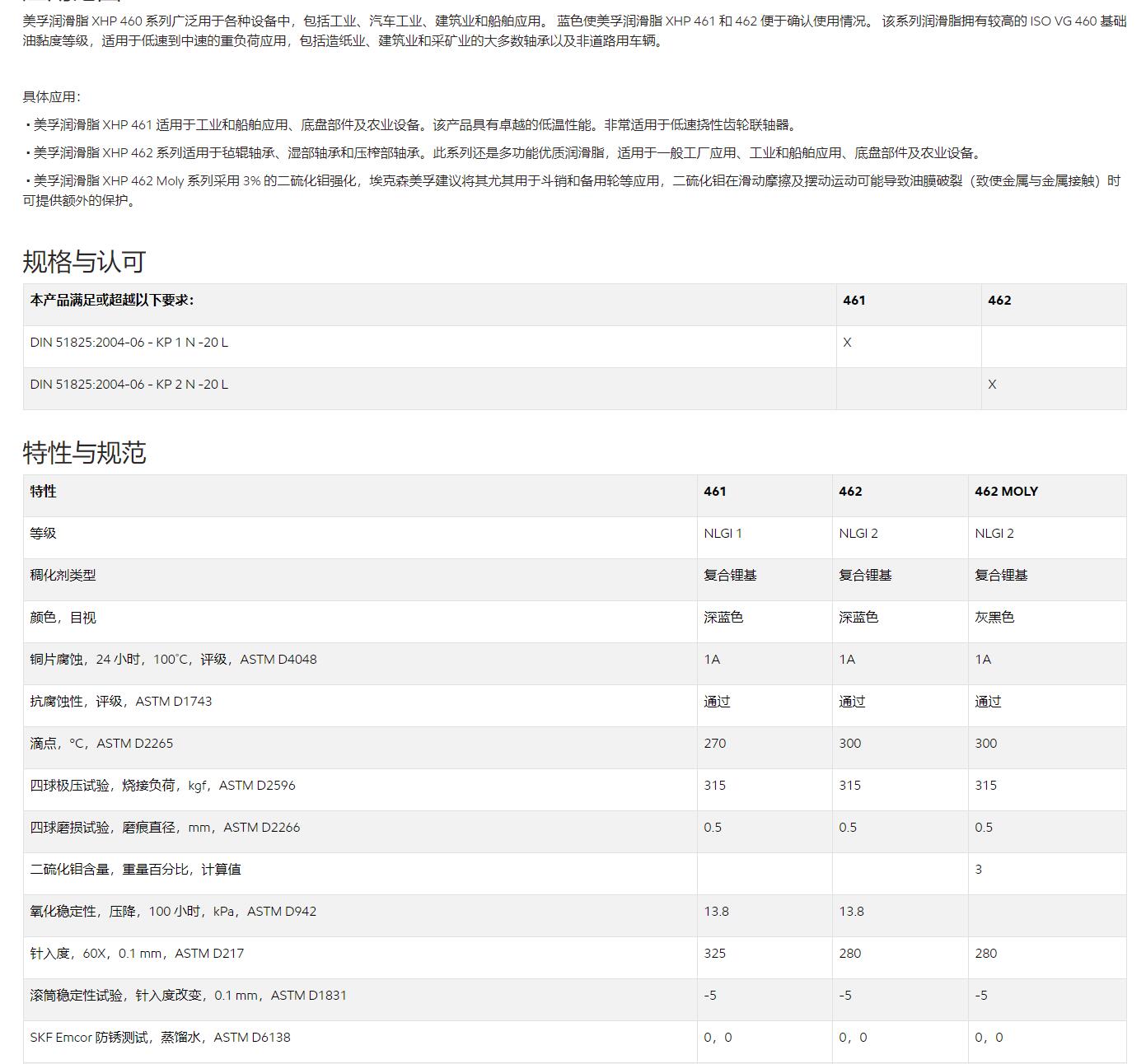Click the 铜片腐蚀 ASTM D4048 row label
The height and width of the screenshot is (1064, 1146).
[x=173, y=660]
